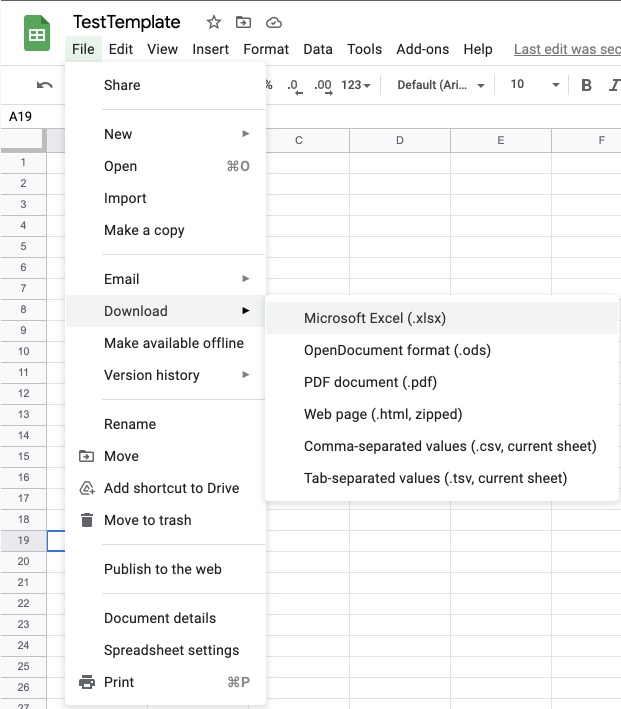Click the Add shortcut to Drive icon
The width and height of the screenshot is (621, 709).
[x=87, y=488]
